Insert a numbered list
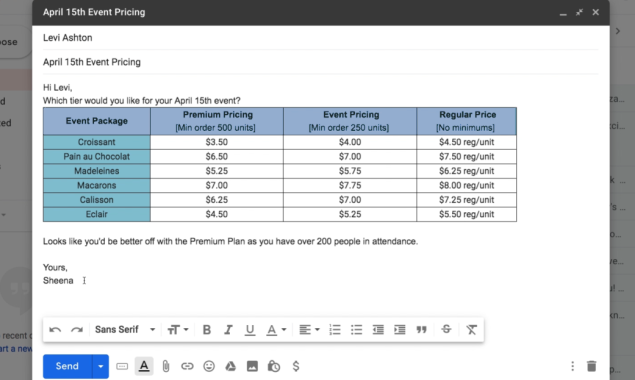Screen dimensions: 635x380 [x=335, y=330]
